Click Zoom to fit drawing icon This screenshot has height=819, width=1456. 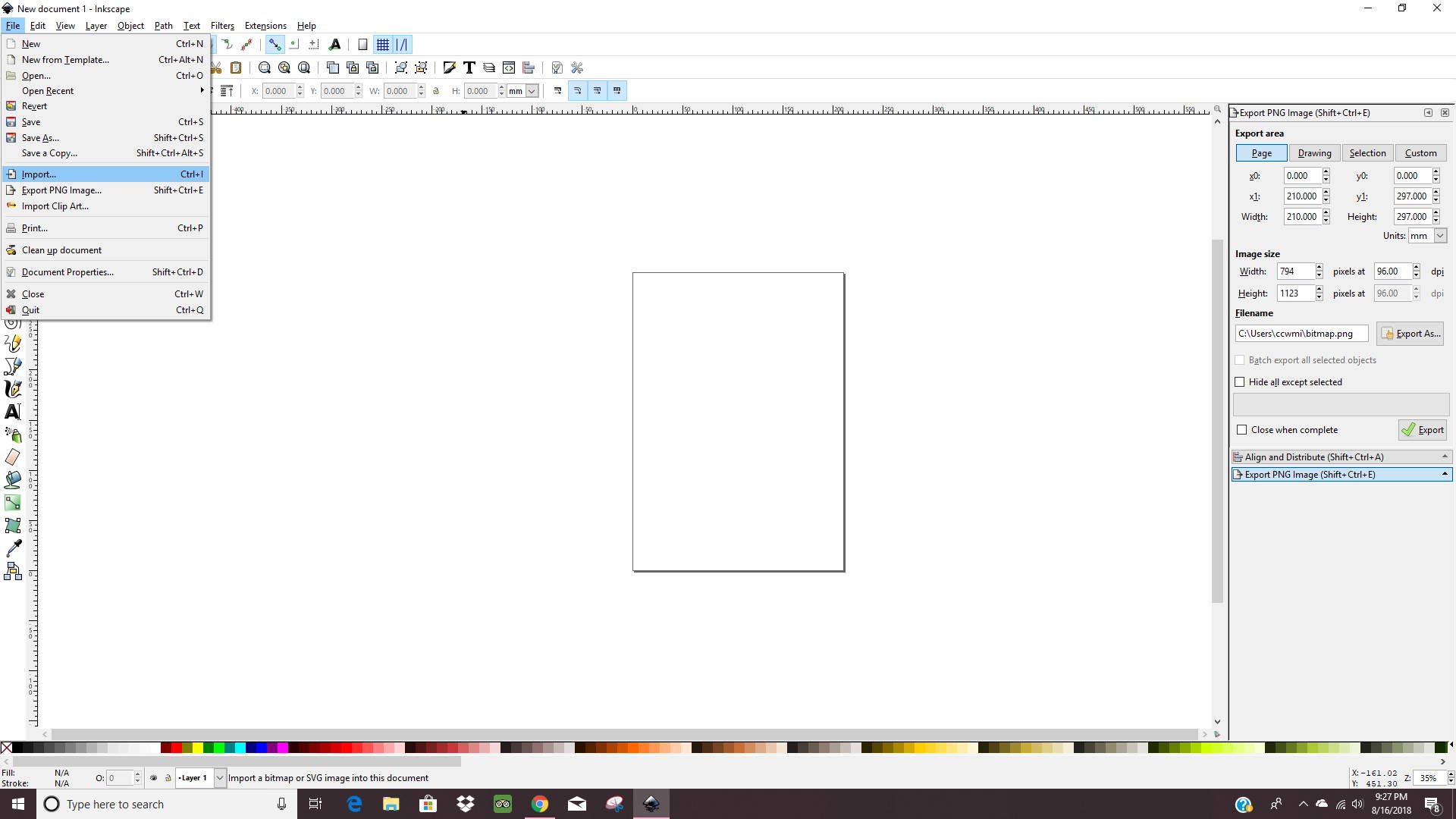(284, 67)
